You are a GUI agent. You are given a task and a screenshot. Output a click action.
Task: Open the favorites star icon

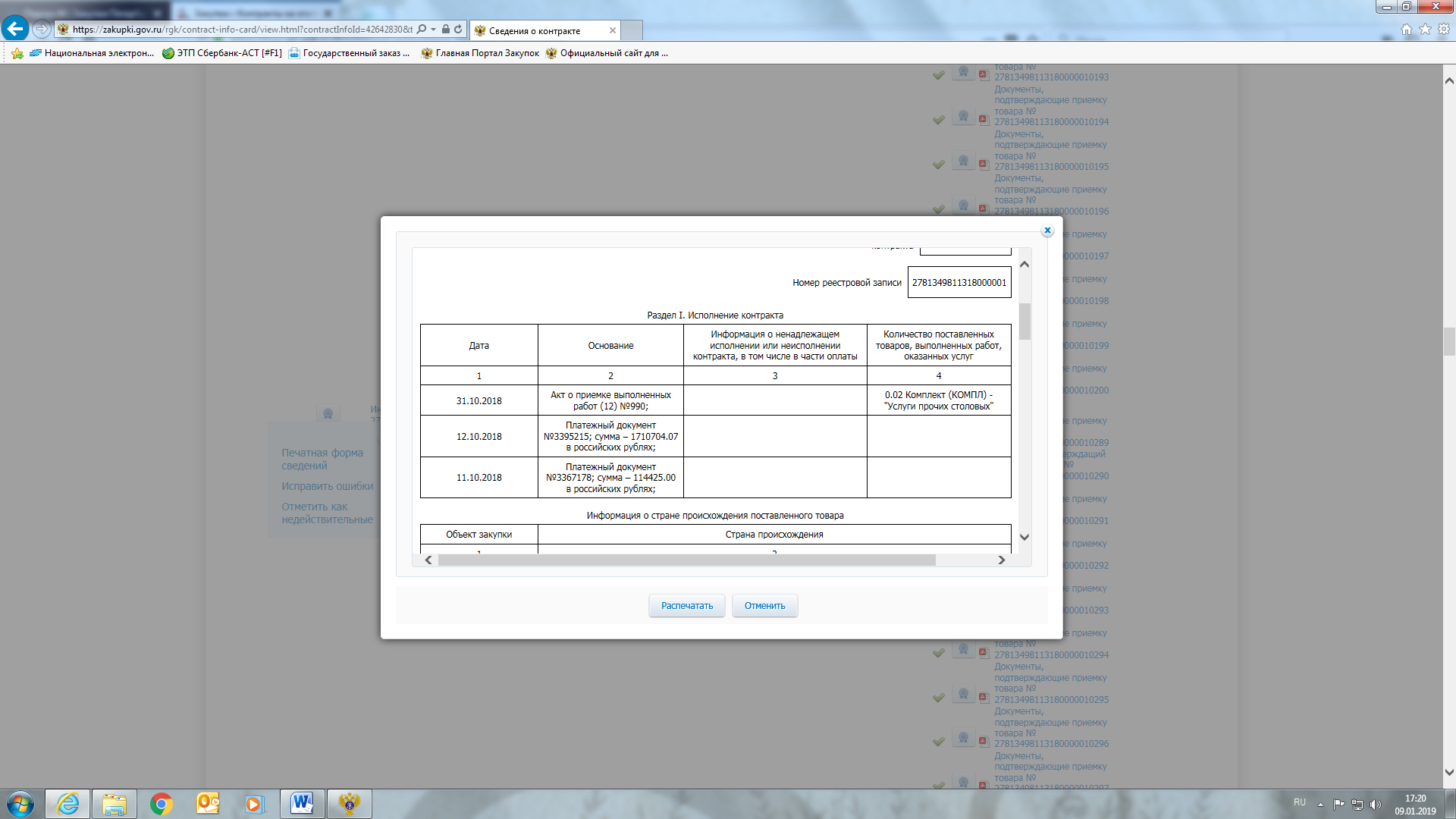coord(1425,30)
